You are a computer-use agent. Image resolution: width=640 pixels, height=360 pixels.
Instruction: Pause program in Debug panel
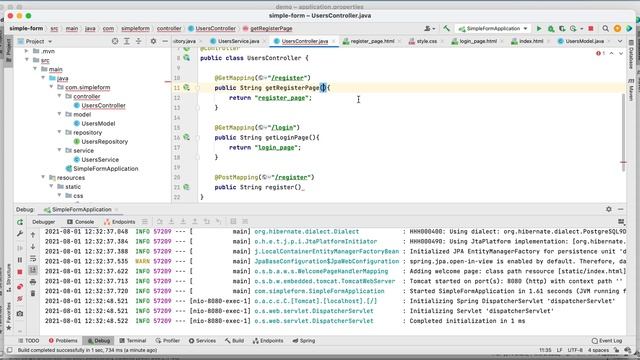[20, 260]
